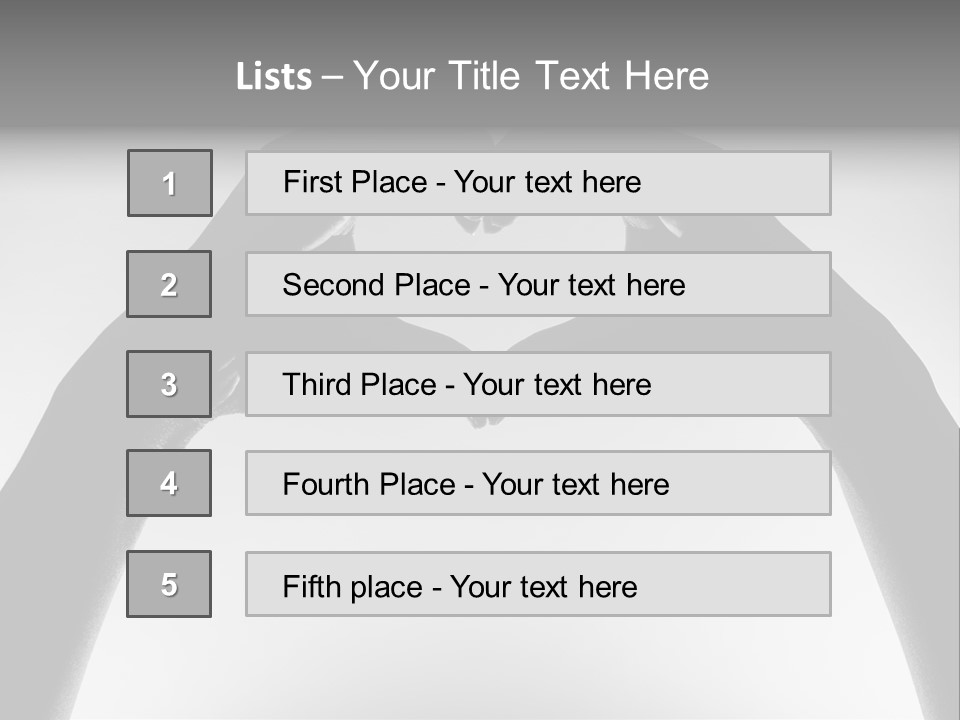Click the dark gray band above the title
This screenshot has width=960, height=720.
480,22
